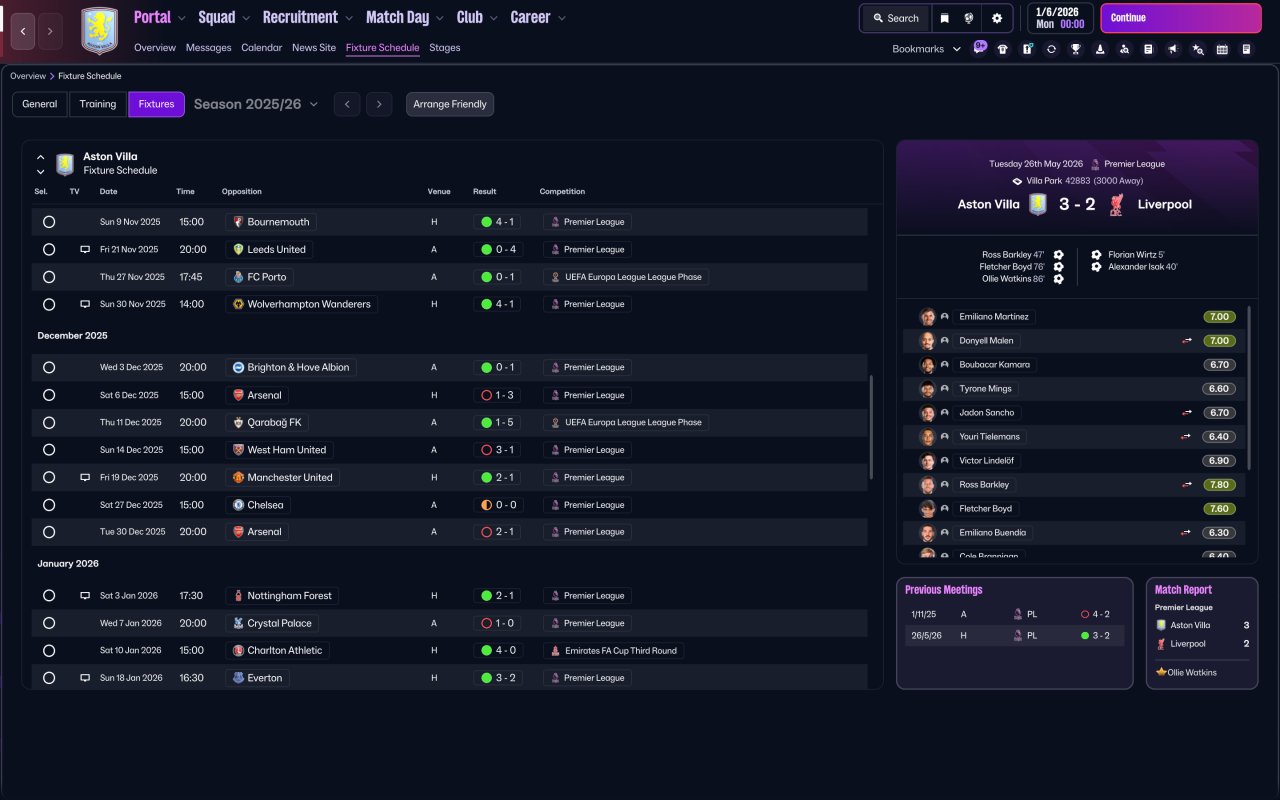Go forward with the right arrow button
The width and height of the screenshot is (1280, 800).
51,31
